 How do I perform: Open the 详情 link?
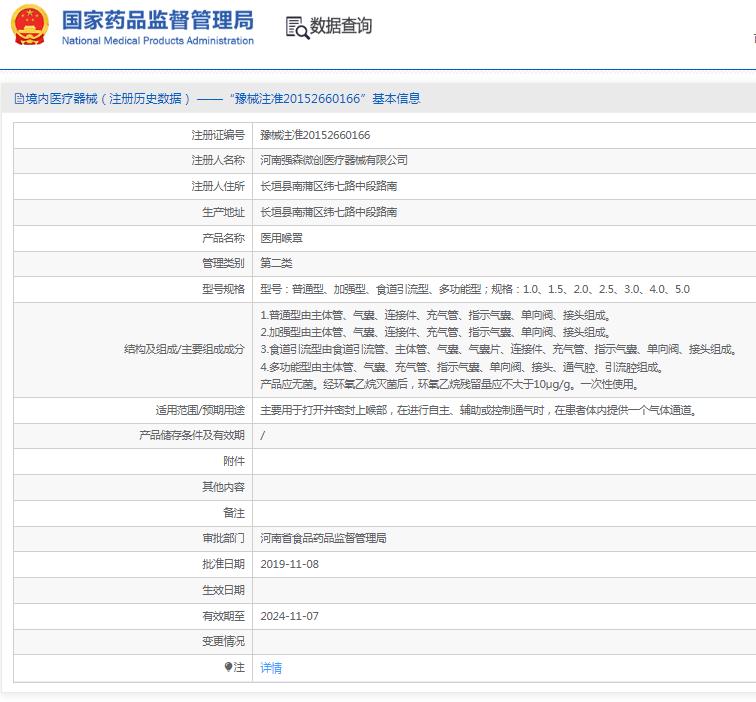[271, 667]
